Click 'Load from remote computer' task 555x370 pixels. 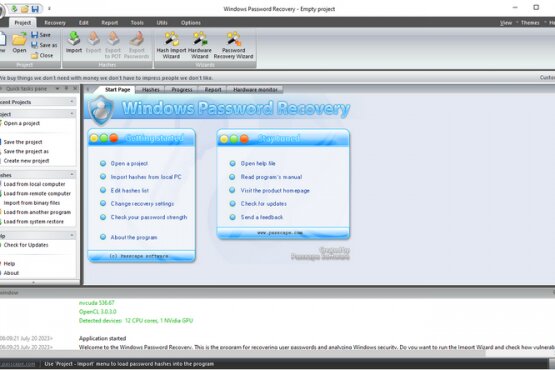pyautogui.click(x=37, y=194)
